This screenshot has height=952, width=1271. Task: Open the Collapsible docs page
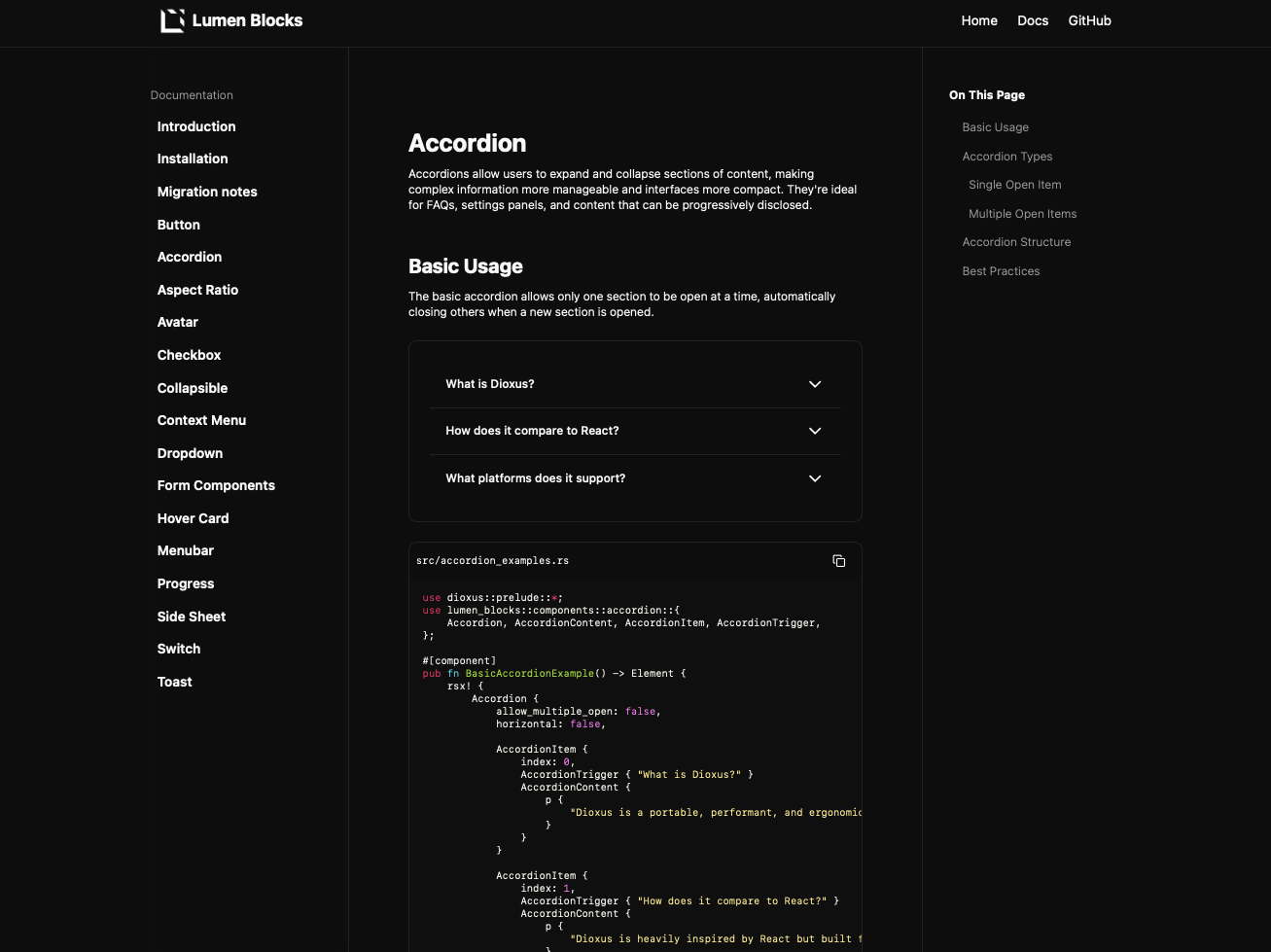(193, 388)
